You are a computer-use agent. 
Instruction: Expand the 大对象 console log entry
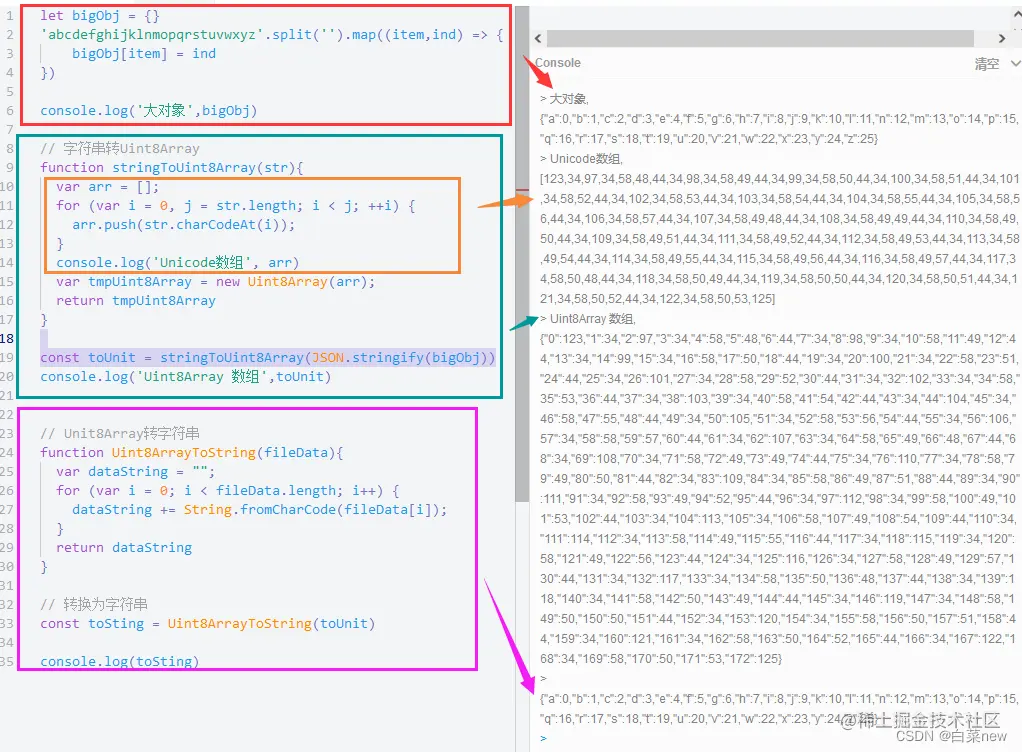pyautogui.click(x=543, y=99)
